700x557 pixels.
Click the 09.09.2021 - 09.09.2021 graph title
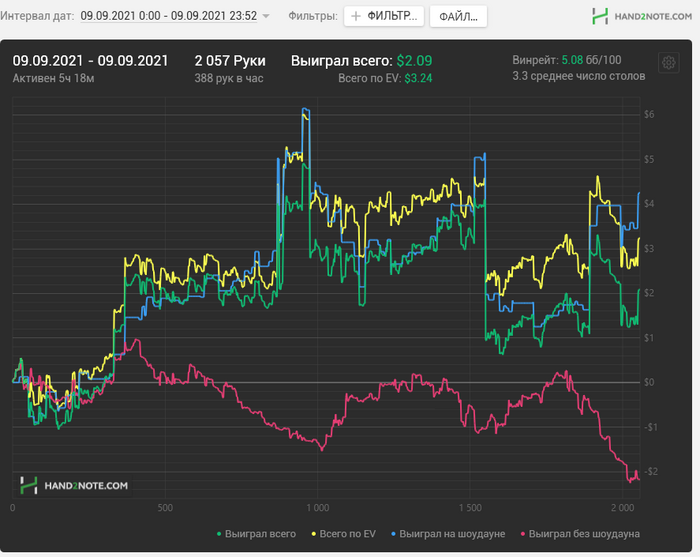(90, 61)
